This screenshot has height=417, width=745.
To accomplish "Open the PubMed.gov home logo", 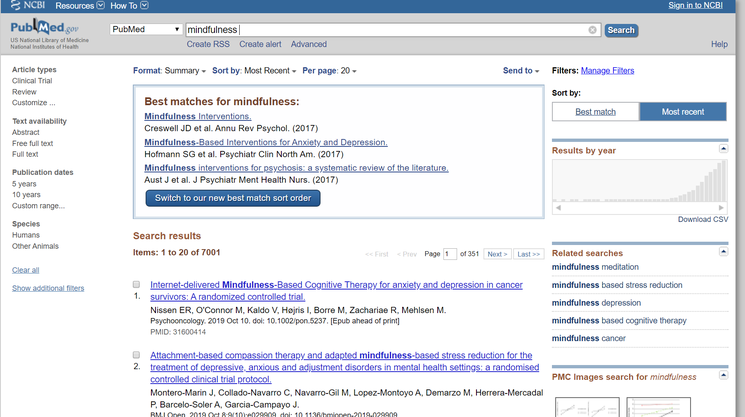I will click(44, 28).
